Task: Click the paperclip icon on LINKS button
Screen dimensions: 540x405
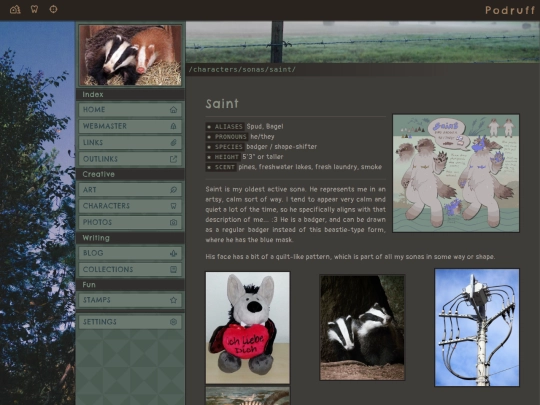Action: (x=173, y=143)
